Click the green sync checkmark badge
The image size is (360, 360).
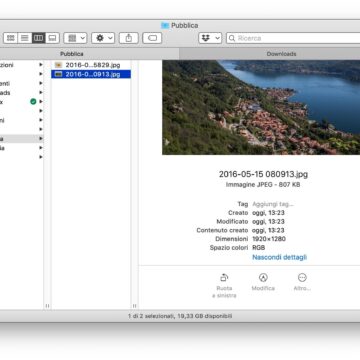(x=33, y=102)
